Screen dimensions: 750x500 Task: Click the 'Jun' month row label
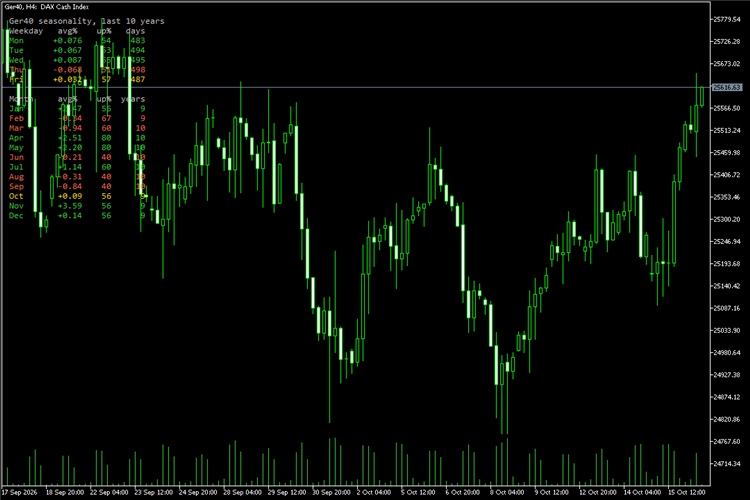[16, 157]
